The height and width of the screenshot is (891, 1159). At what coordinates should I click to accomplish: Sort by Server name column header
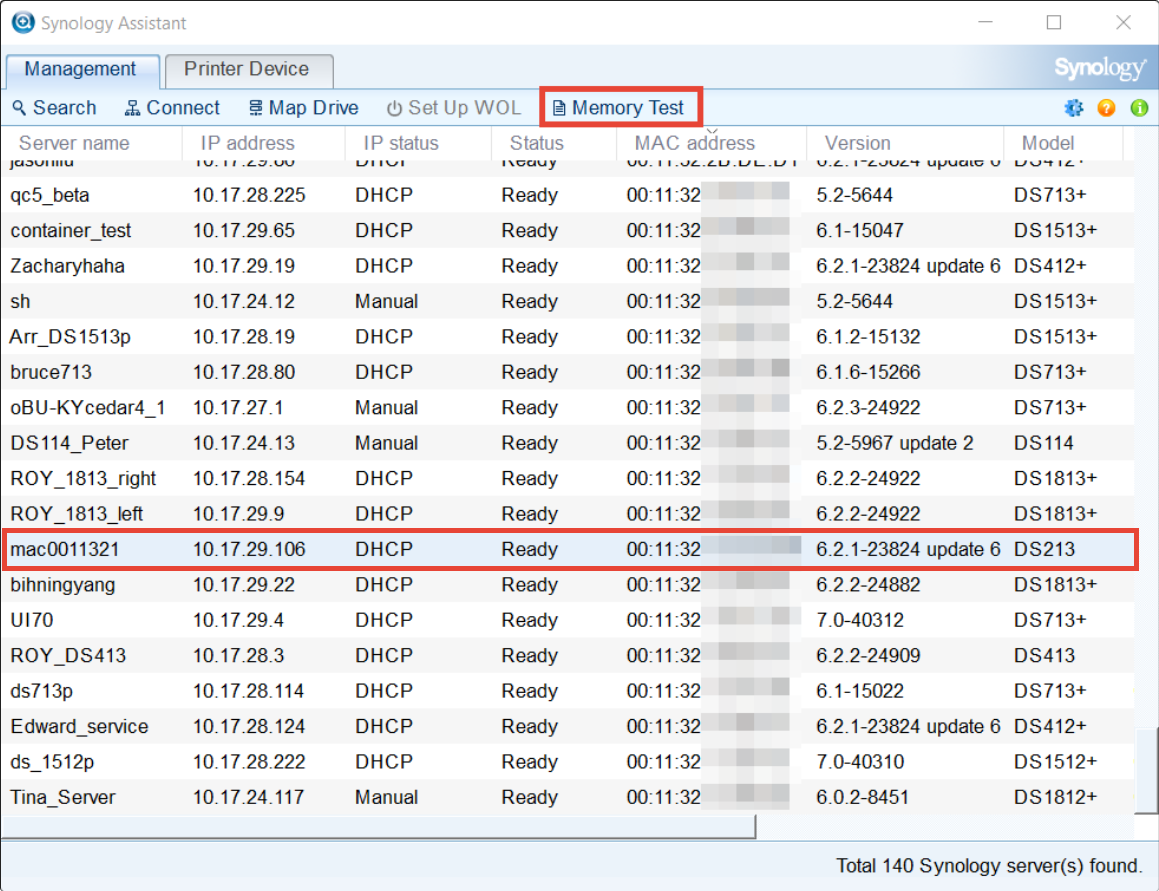(92, 143)
